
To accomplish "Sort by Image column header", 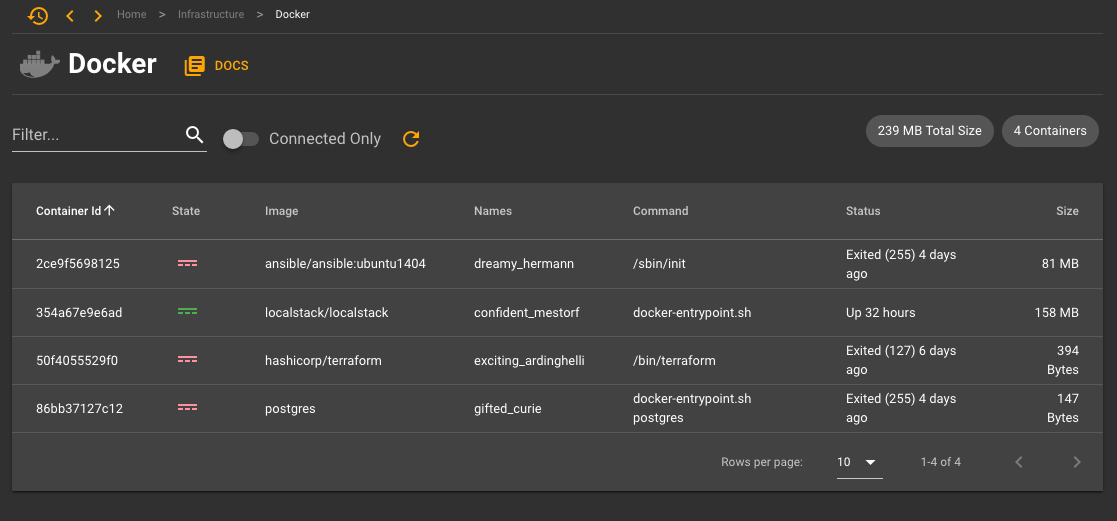I will [x=281, y=211].
